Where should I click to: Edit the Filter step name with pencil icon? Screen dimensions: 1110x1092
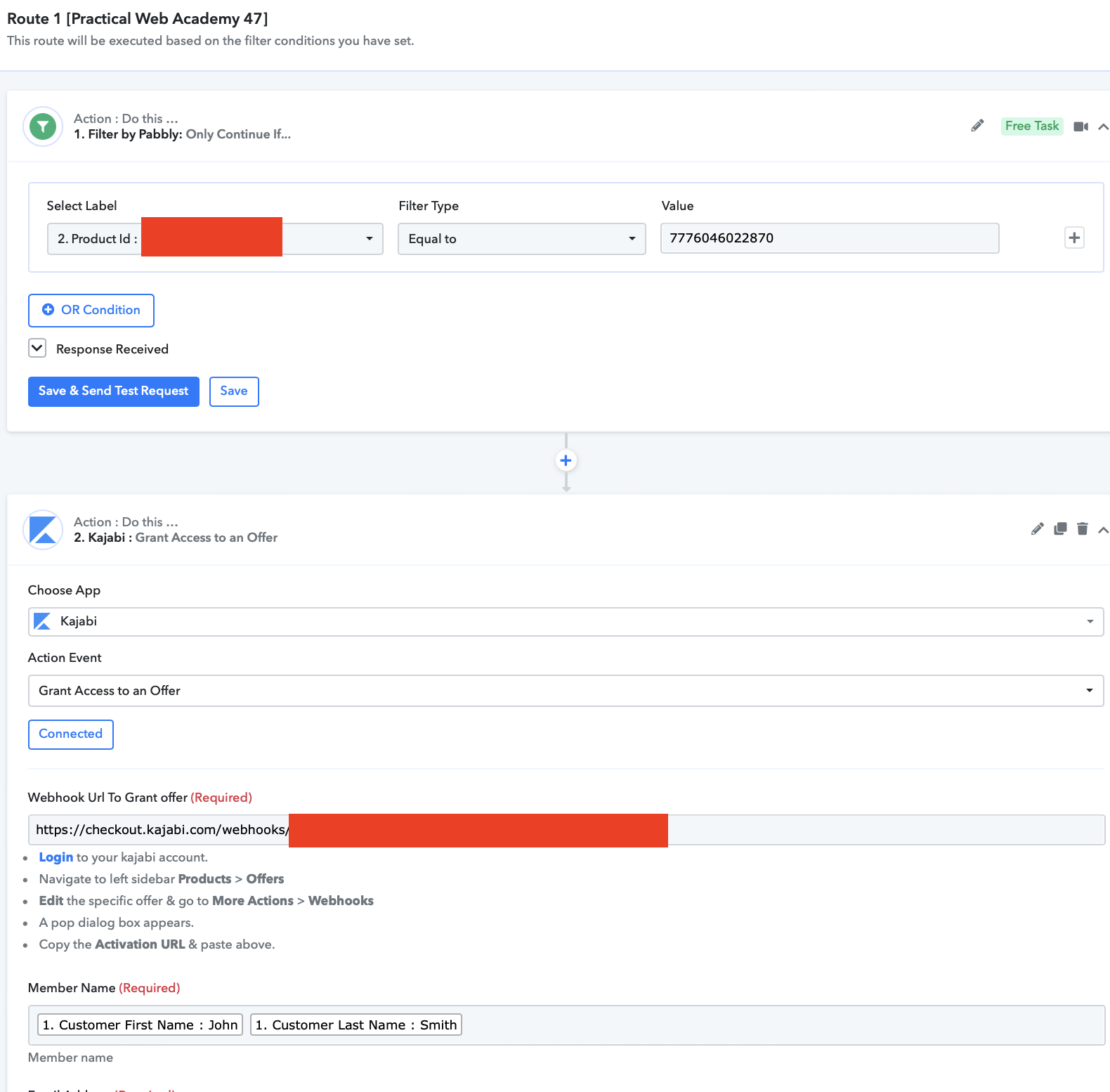977,126
